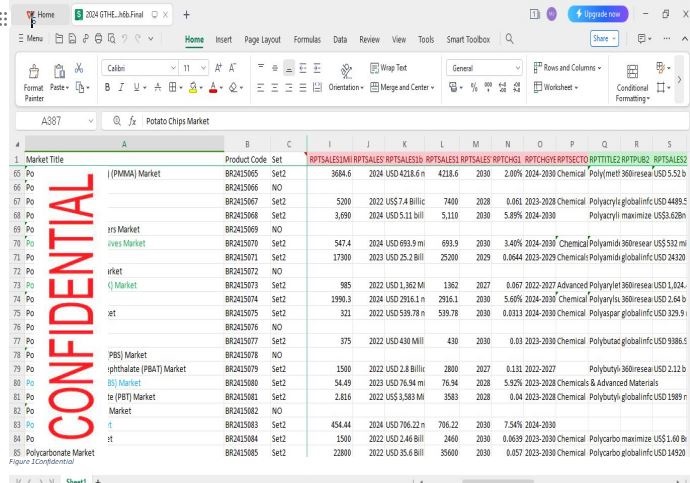This screenshot has height=483, width=690.
Task: Apply strikethrough text formatting
Action: click(158, 88)
